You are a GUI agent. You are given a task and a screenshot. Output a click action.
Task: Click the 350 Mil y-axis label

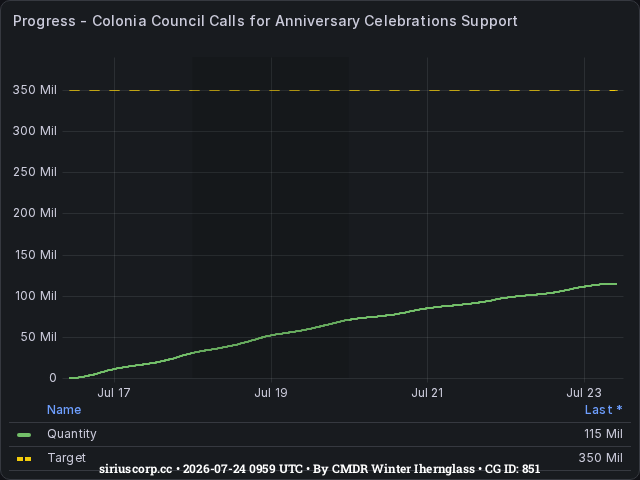coord(35,90)
